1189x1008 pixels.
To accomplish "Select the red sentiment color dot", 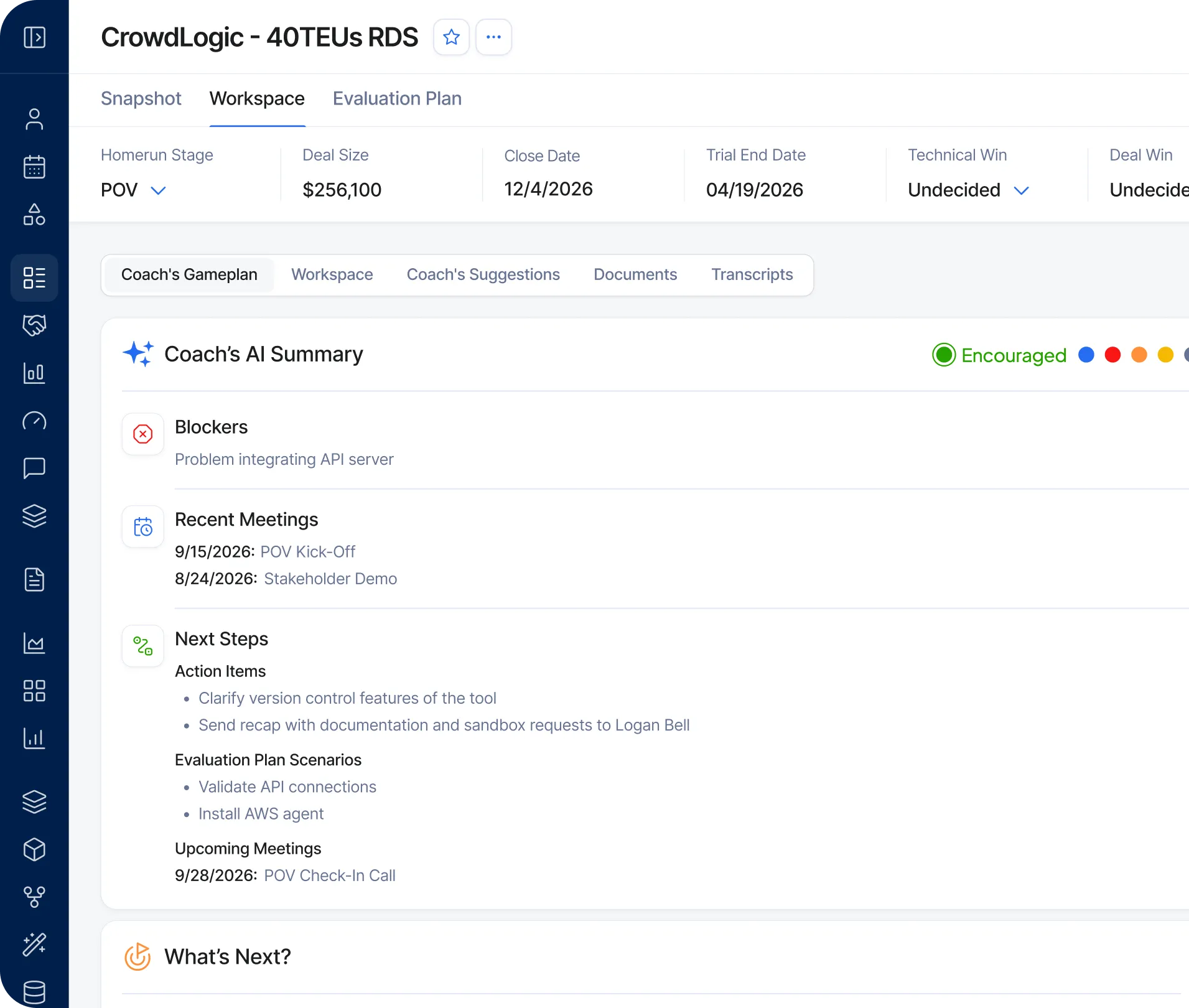I will [x=1112, y=355].
